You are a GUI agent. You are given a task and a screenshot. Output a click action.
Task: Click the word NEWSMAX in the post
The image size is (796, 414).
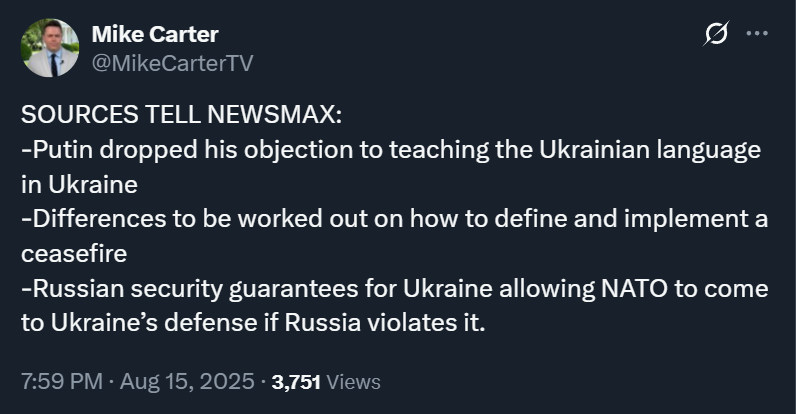[x=275, y=114]
